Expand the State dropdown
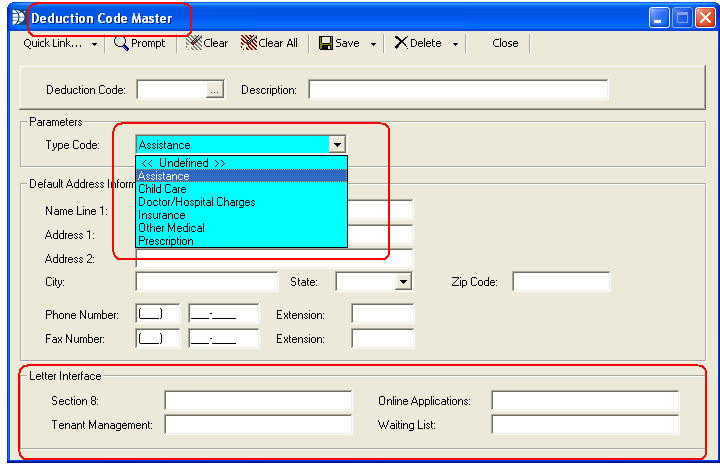 coord(403,282)
